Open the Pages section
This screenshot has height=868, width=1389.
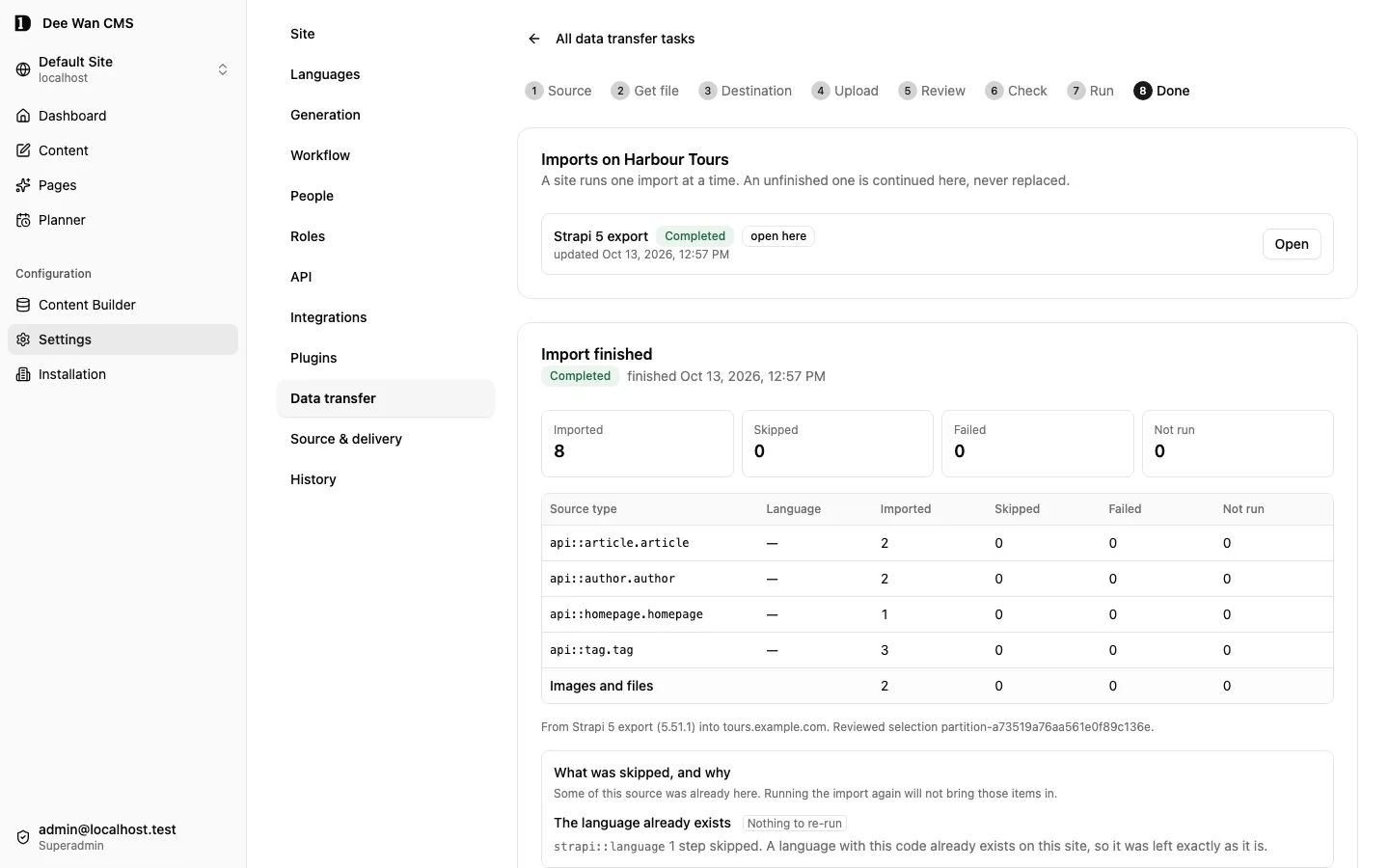[x=123, y=185]
